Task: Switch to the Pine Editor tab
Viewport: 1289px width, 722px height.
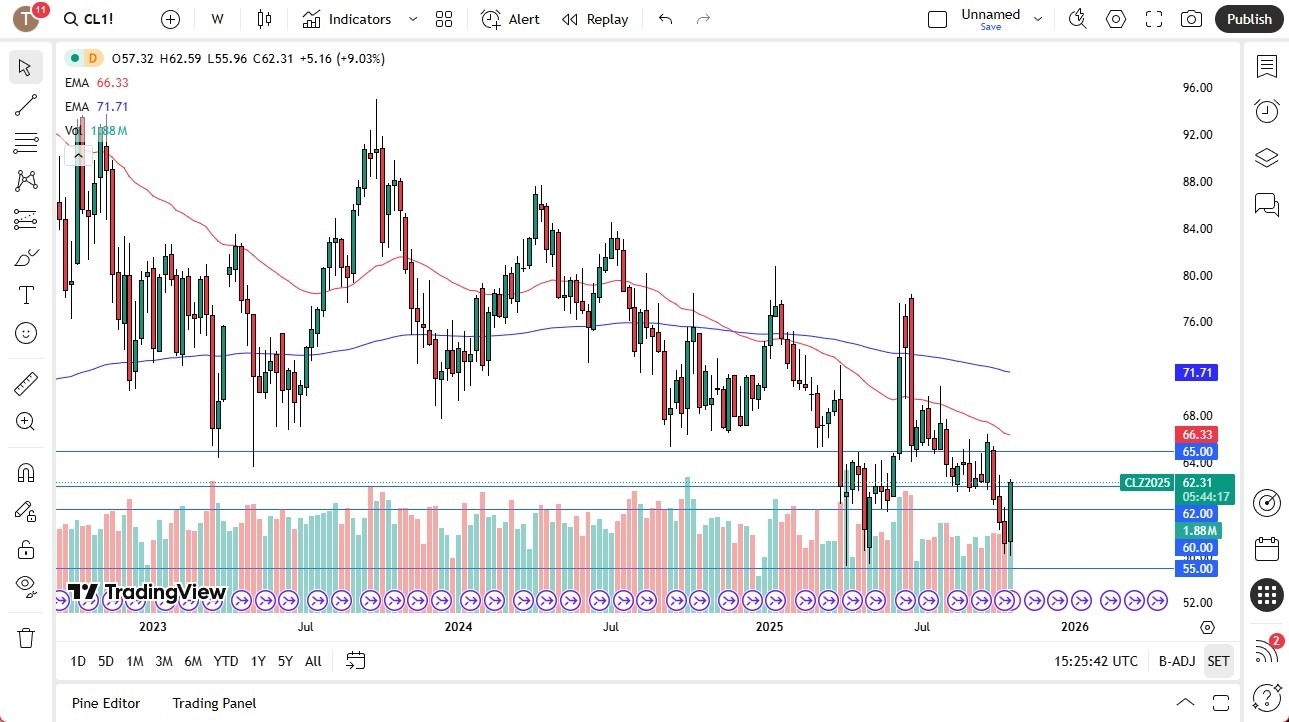Action: tap(105, 703)
